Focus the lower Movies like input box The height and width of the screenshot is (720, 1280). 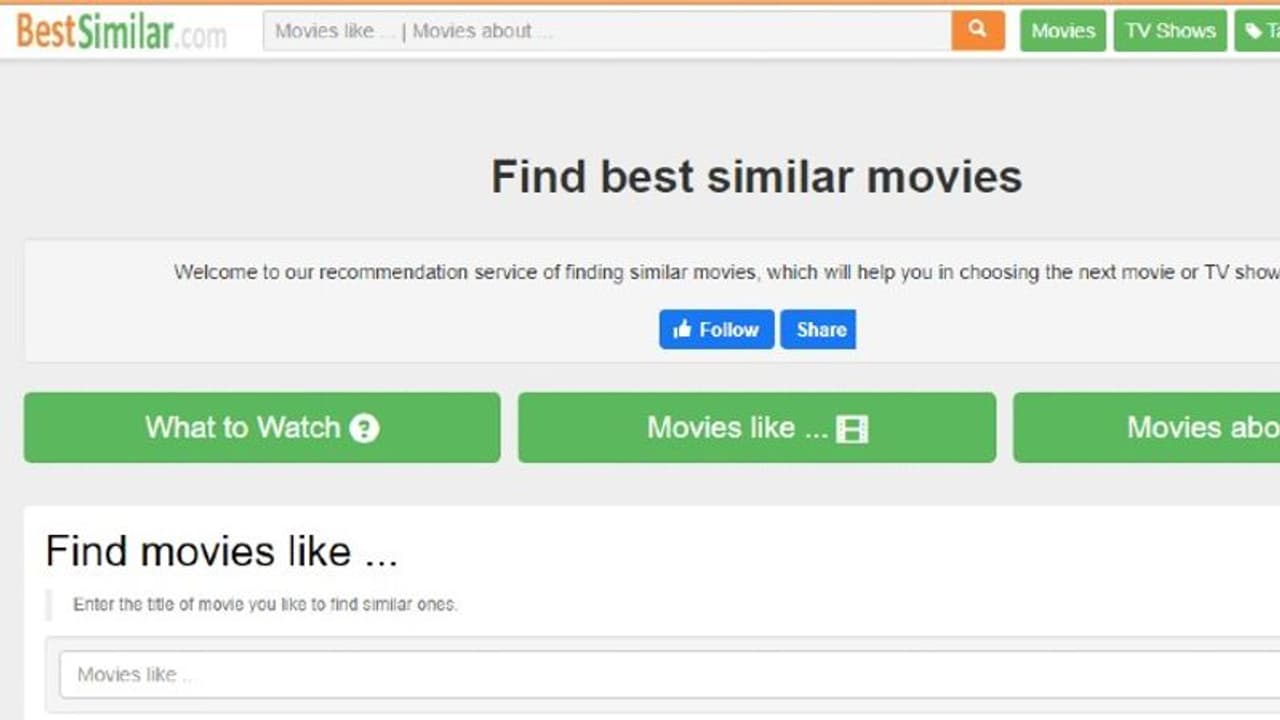(x=660, y=674)
